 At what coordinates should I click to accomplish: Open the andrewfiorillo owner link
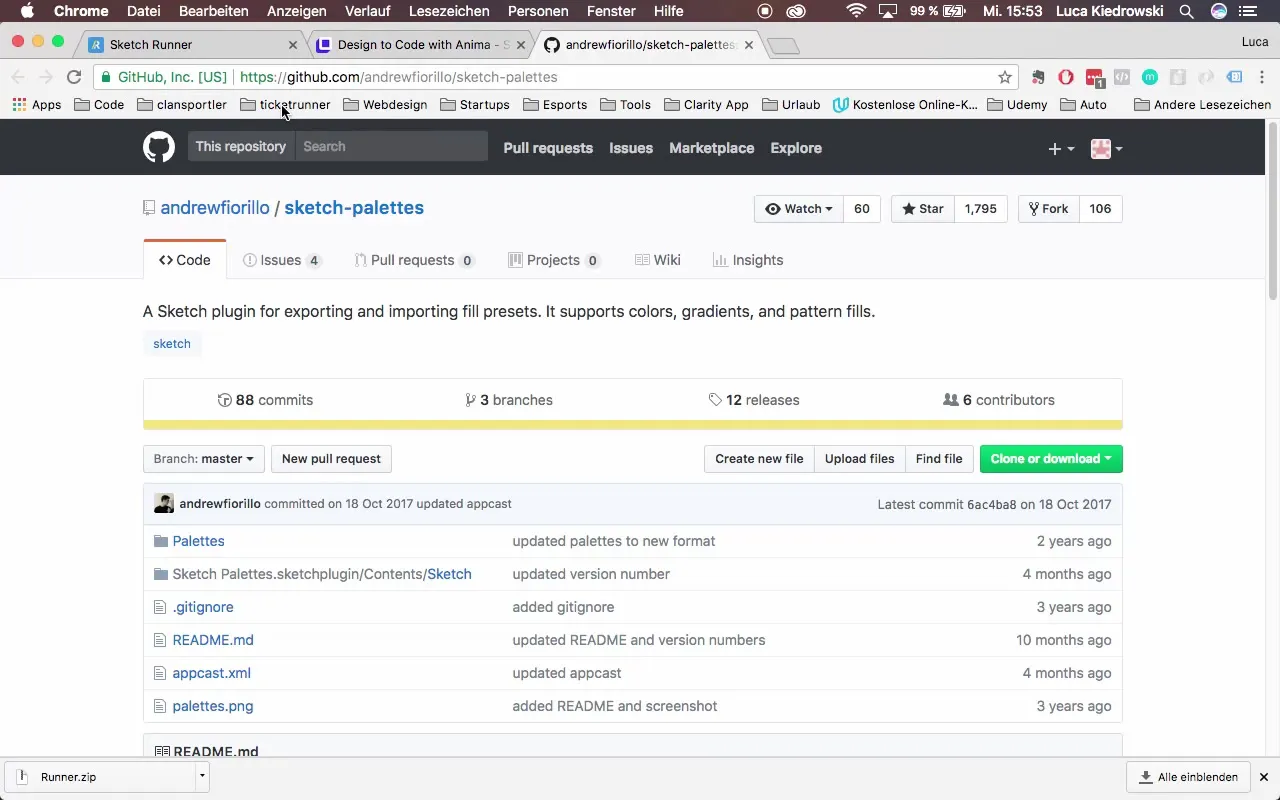point(215,208)
